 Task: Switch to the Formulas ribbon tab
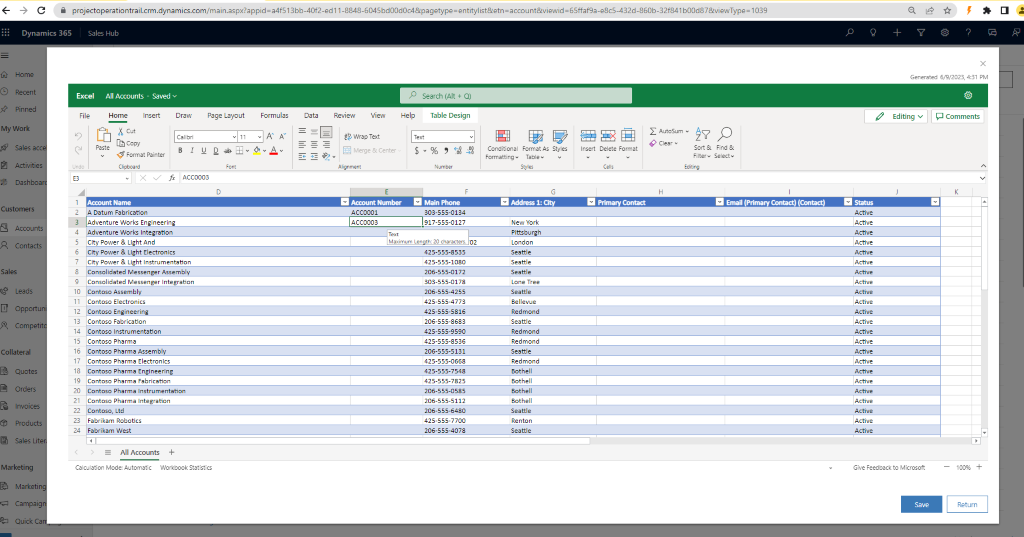(274, 116)
